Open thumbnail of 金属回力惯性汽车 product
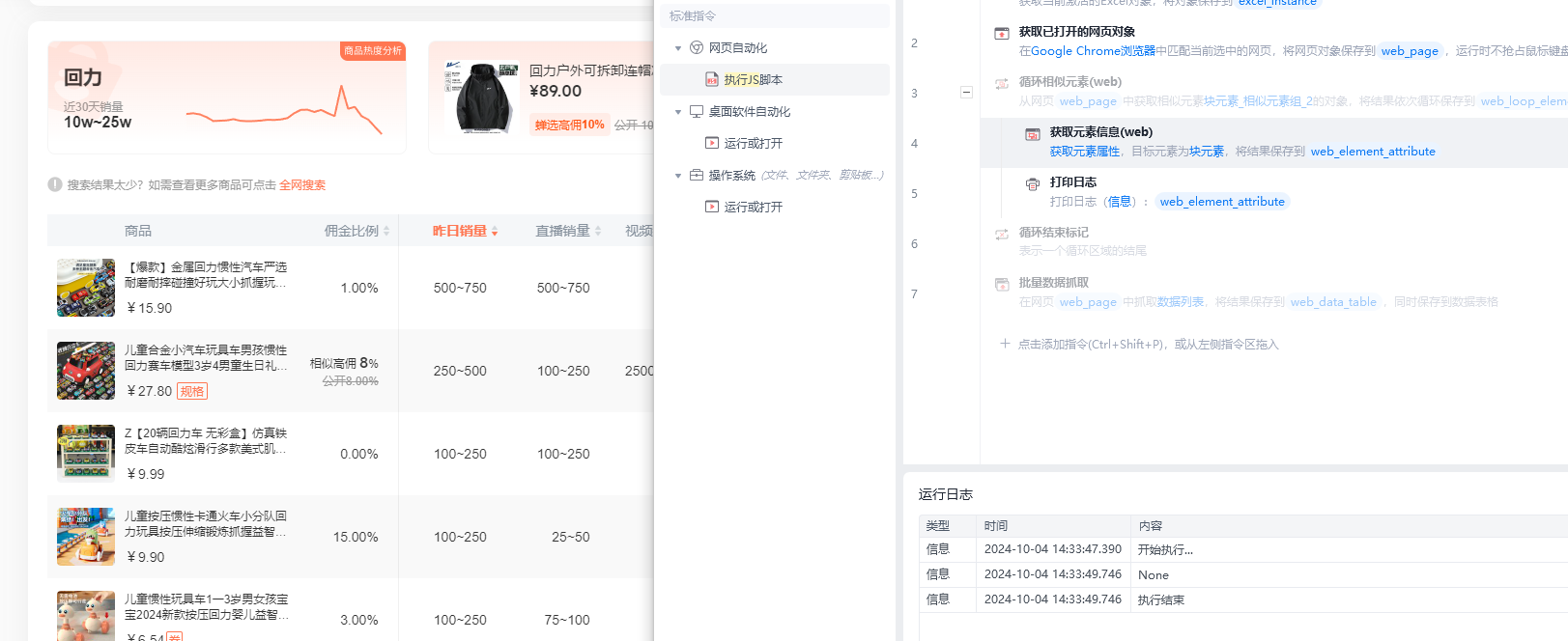Viewport: 1568px width, 641px height. coord(86,288)
